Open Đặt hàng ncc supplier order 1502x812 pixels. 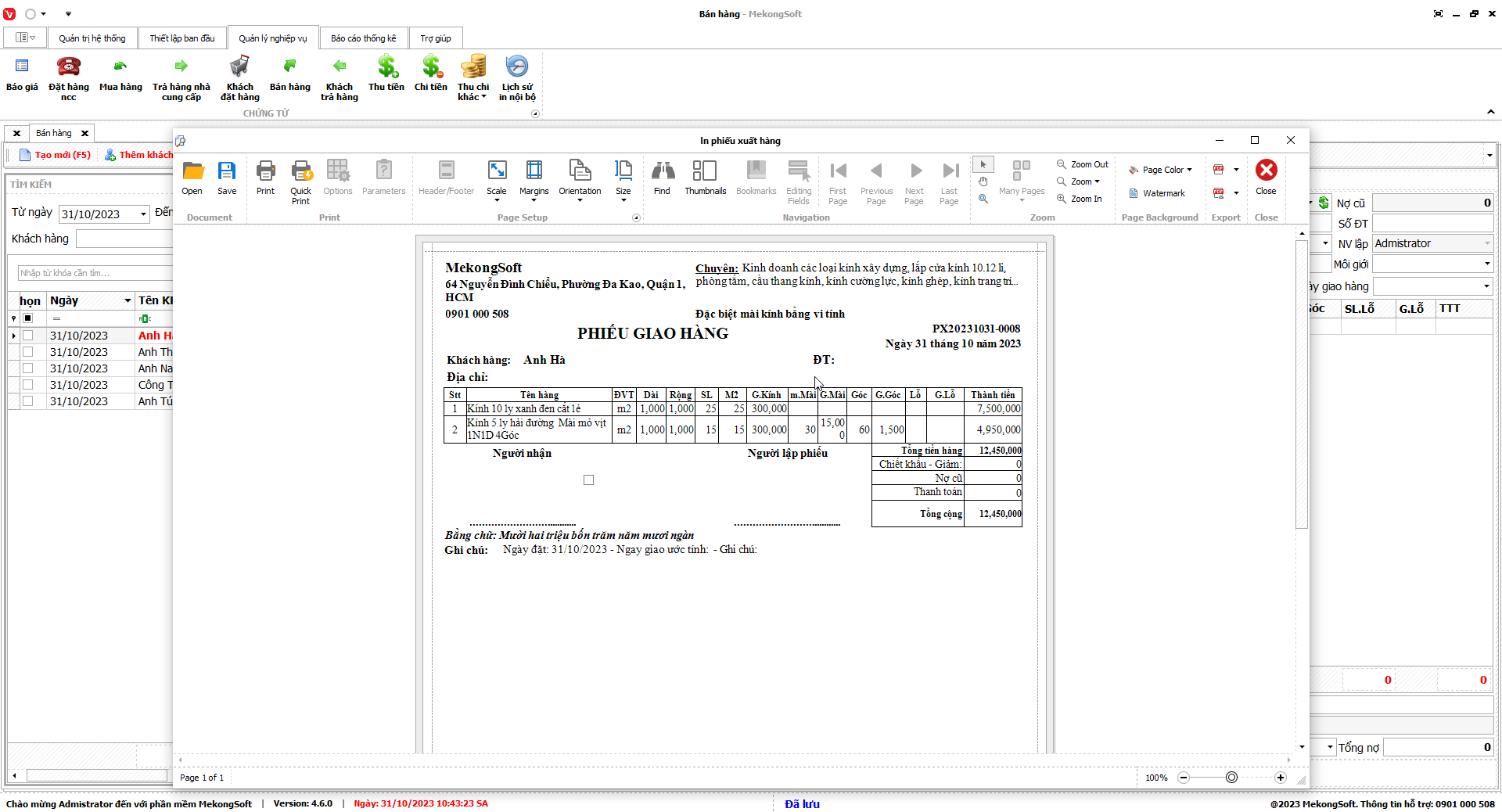pyautogui.click(x=69, y=78)
